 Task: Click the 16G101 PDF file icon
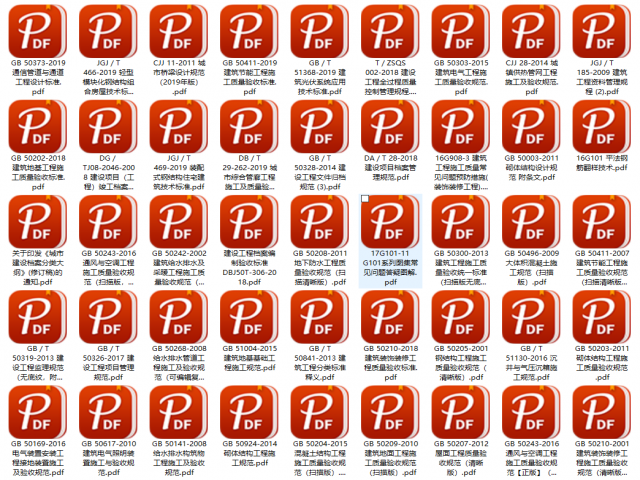[602, 127]
